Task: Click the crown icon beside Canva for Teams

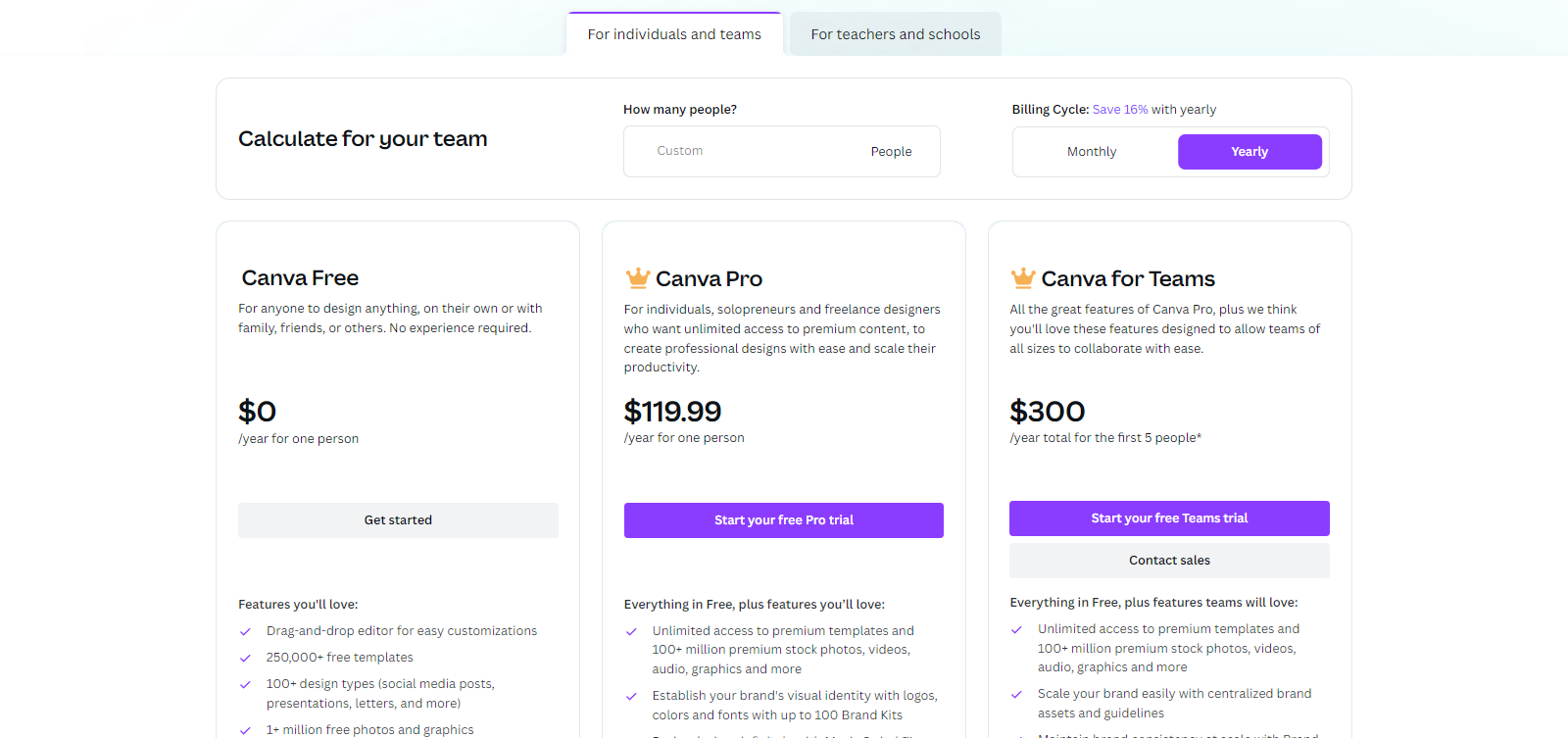Action: [x=1023, y=278]
